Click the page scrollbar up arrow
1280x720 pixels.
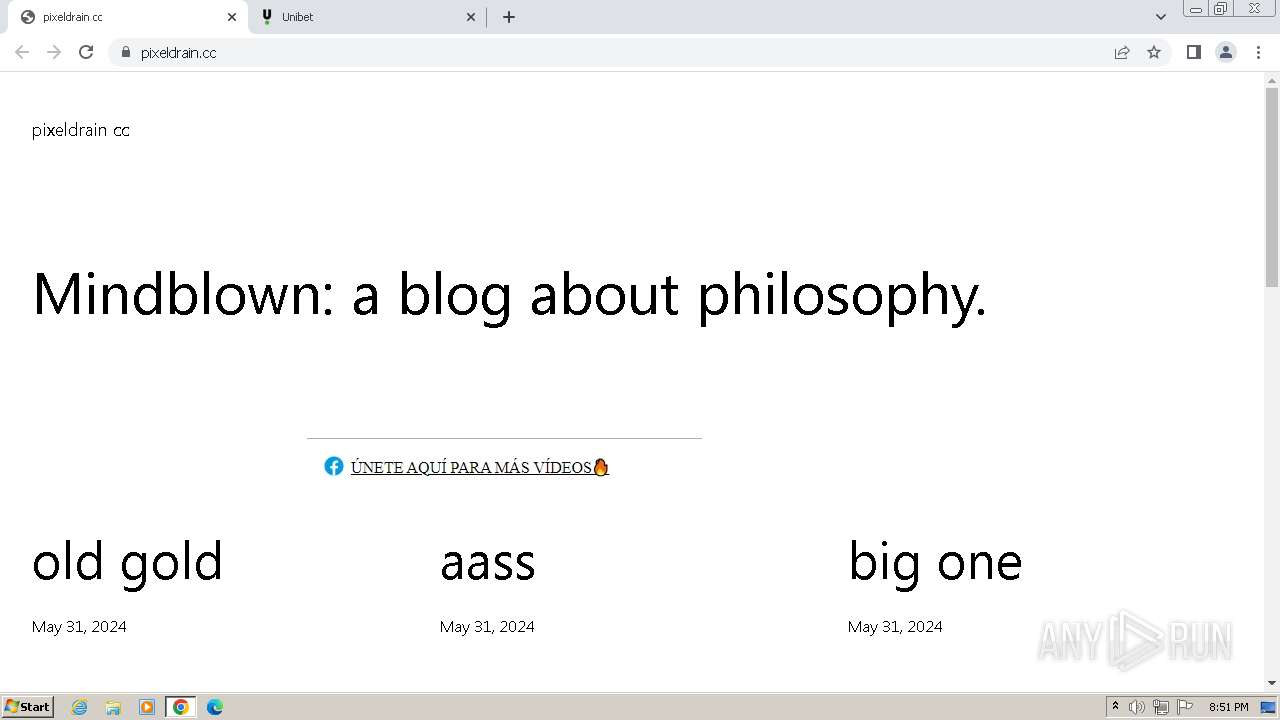[x=1272, y=79]
